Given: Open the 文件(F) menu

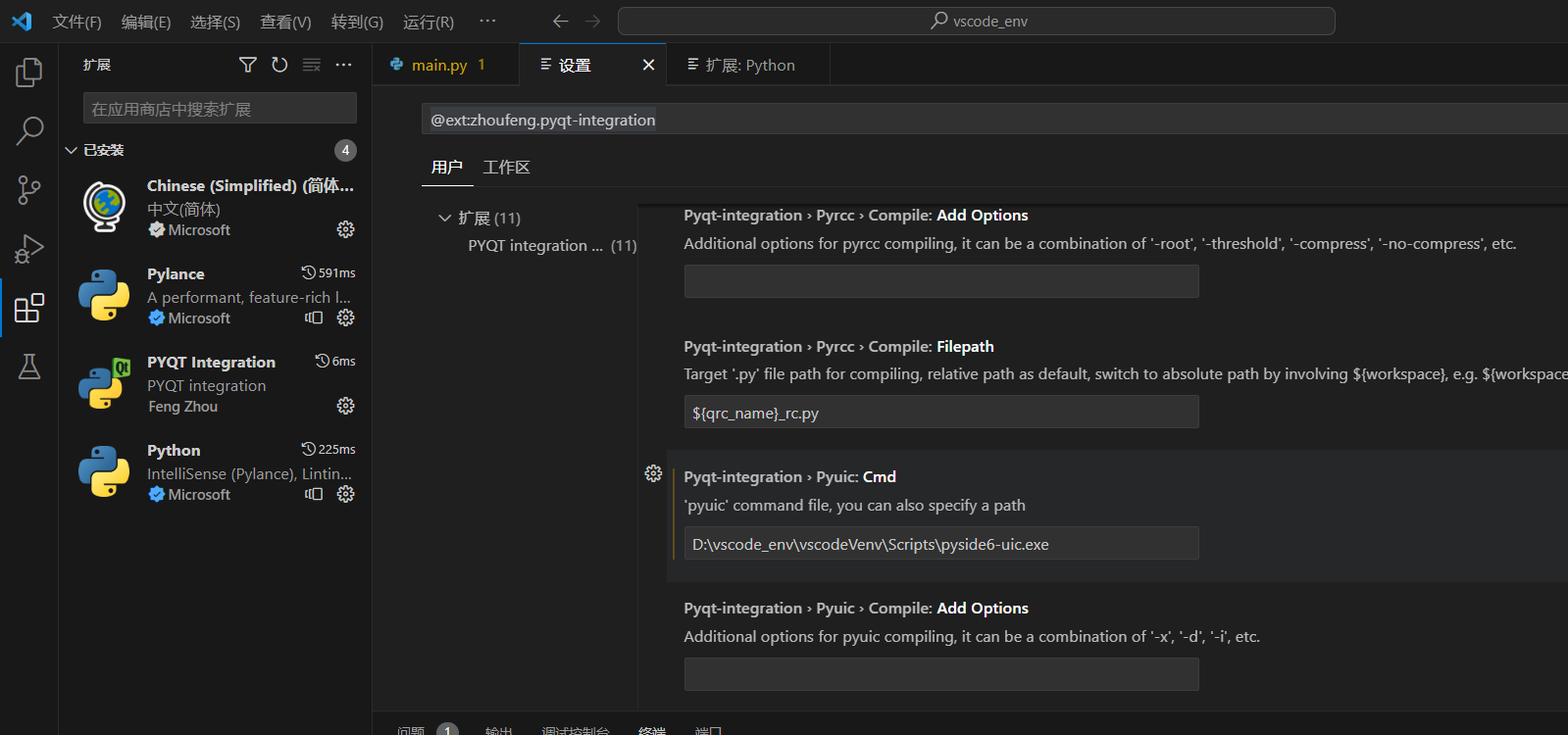Looking at the screenshot, I should pyautogui.click(x=76, y=22).
